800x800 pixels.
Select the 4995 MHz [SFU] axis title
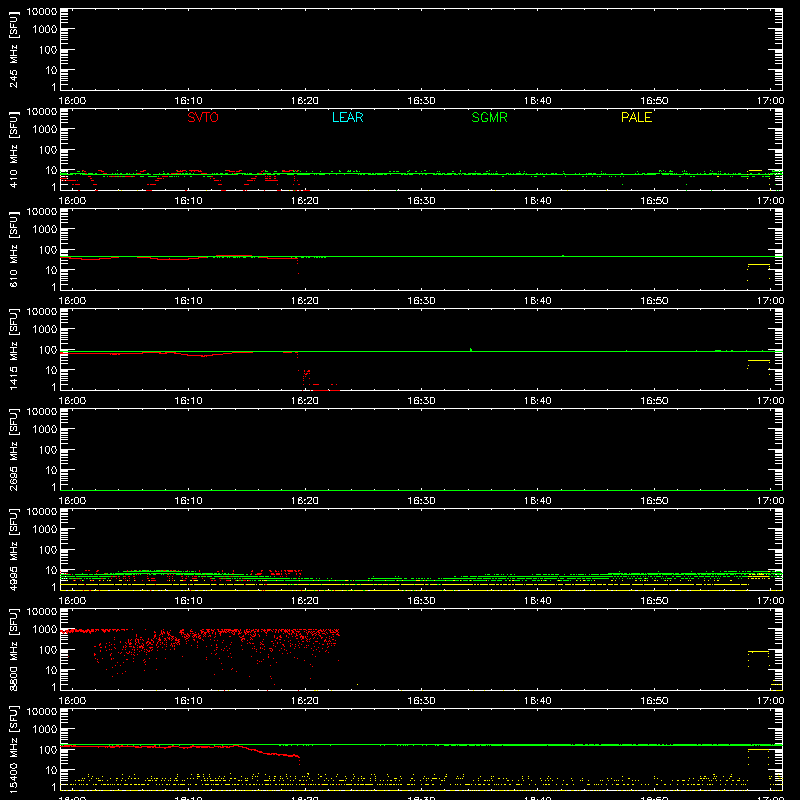14,549
